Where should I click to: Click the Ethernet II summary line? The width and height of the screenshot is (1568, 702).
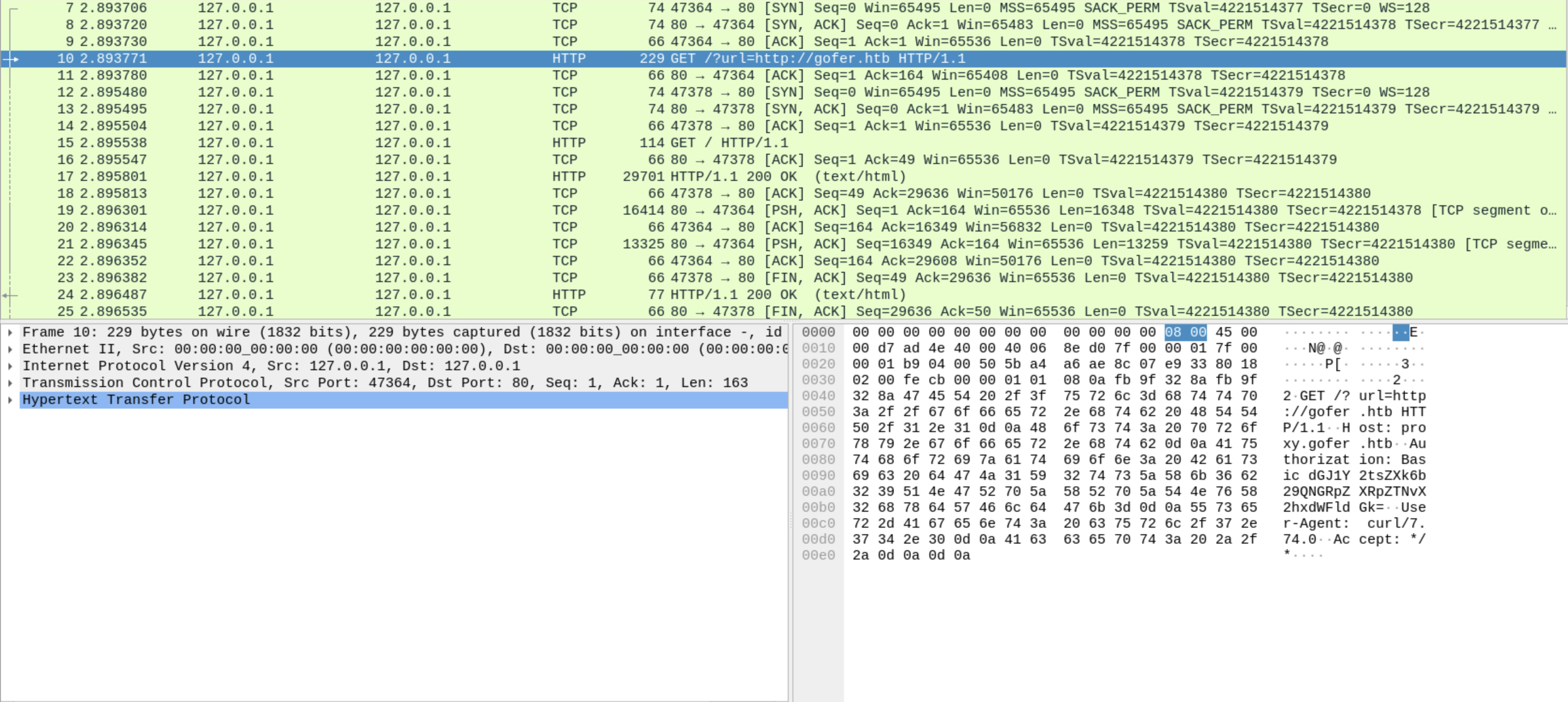404,350
